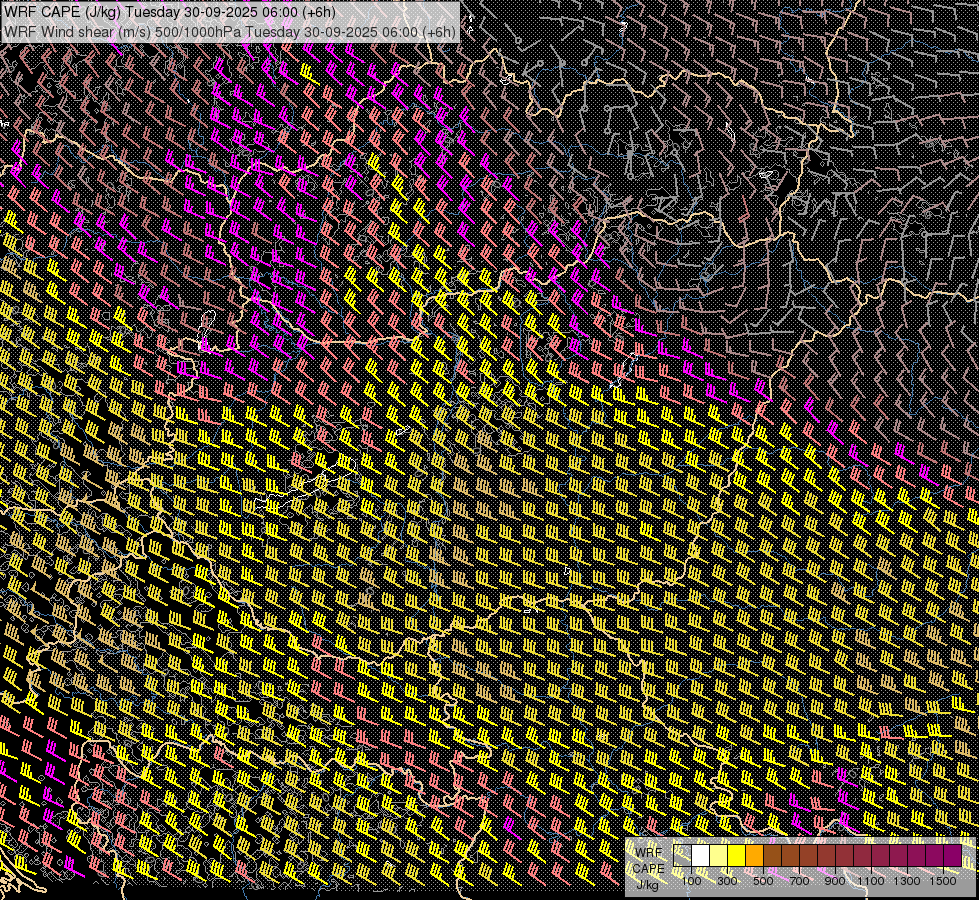The image size is (979, 900).
Task: Click the WRF text in the legend box
Action: pyautogui.click(x=648, y=851)
